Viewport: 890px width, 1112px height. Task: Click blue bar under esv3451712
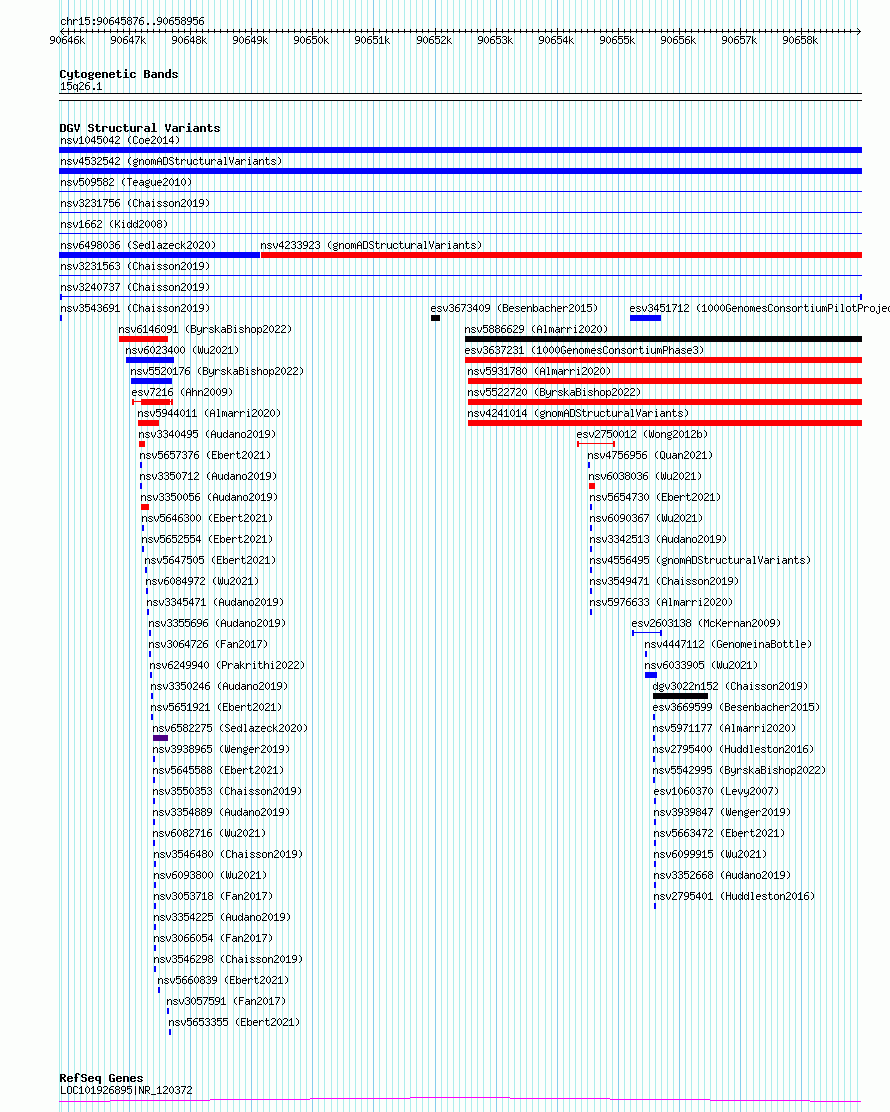645,318
